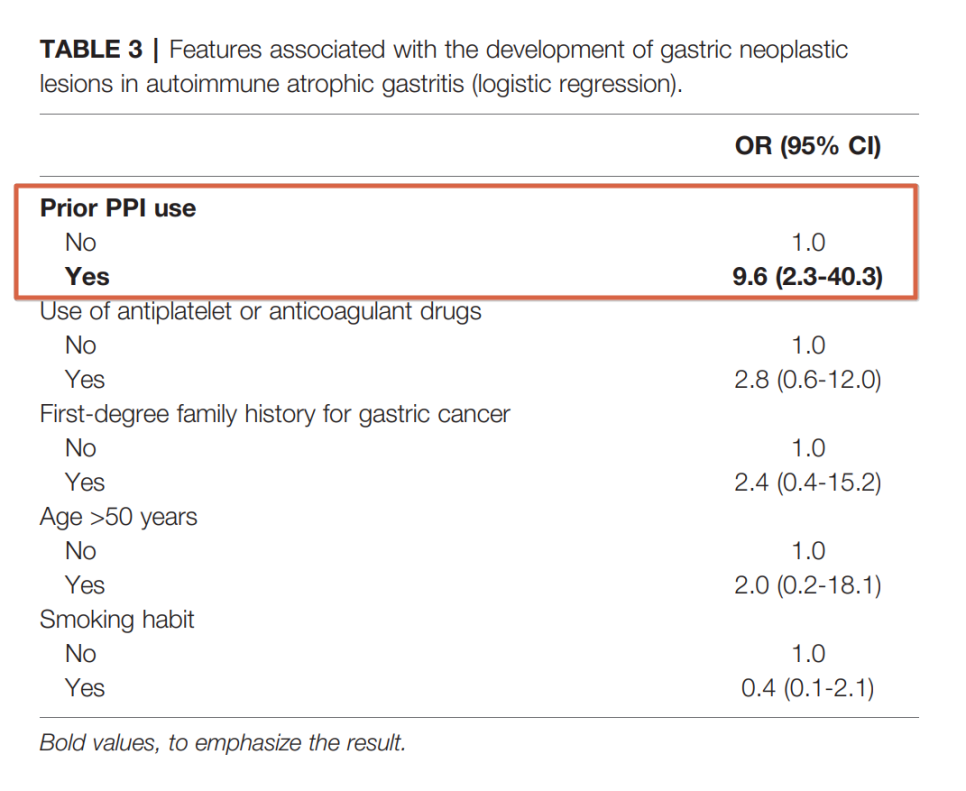Click the 2.8 (0.6-12.0) odds ratio value
Viewport: 966px width, 791px height.
tap(807, 380)
